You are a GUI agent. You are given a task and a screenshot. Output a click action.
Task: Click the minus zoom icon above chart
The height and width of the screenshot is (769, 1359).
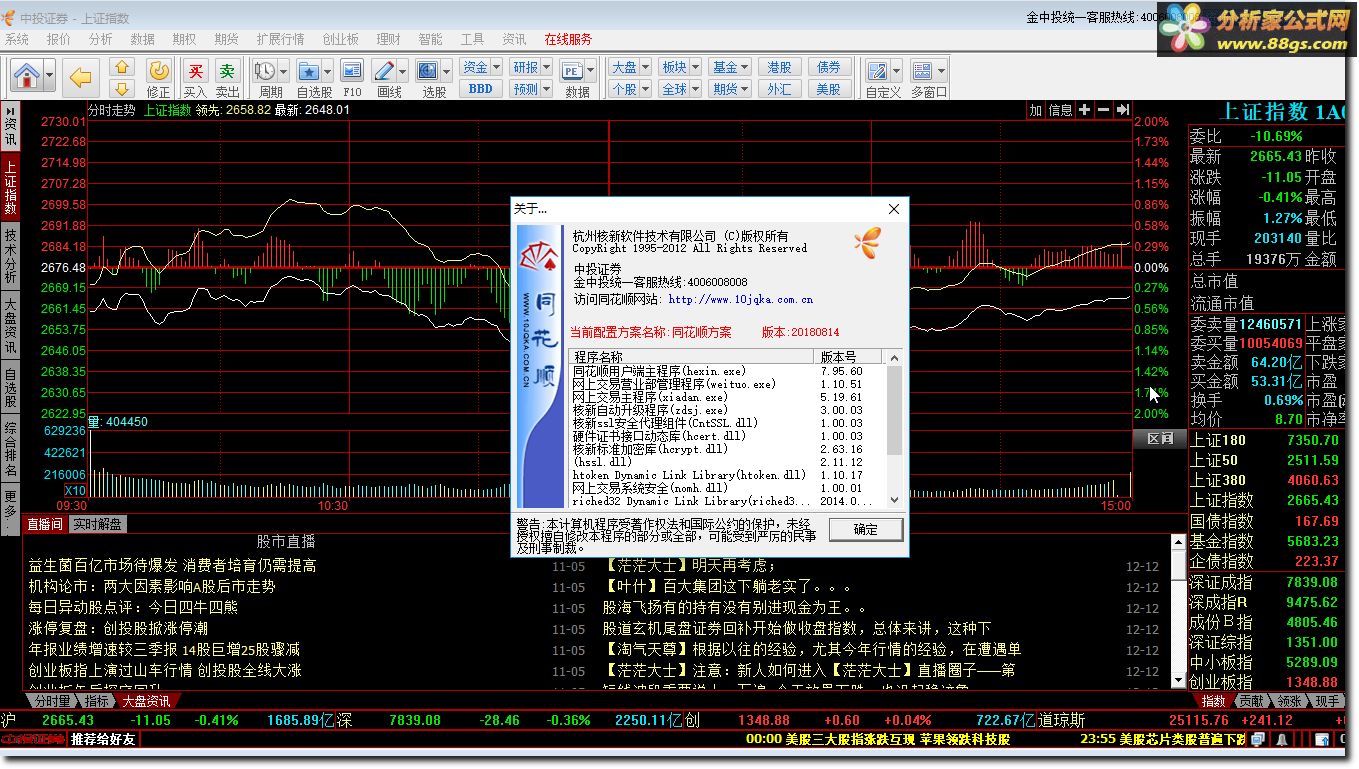1104,110
